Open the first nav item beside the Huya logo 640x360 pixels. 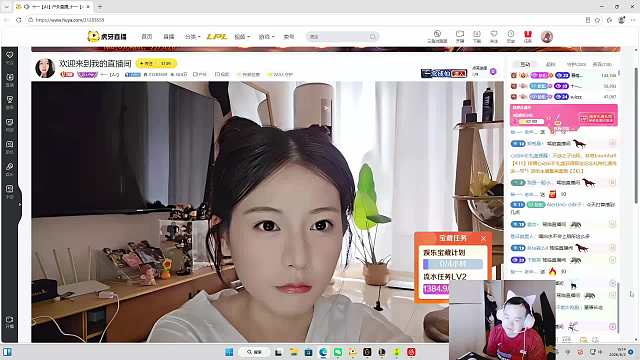147,37
